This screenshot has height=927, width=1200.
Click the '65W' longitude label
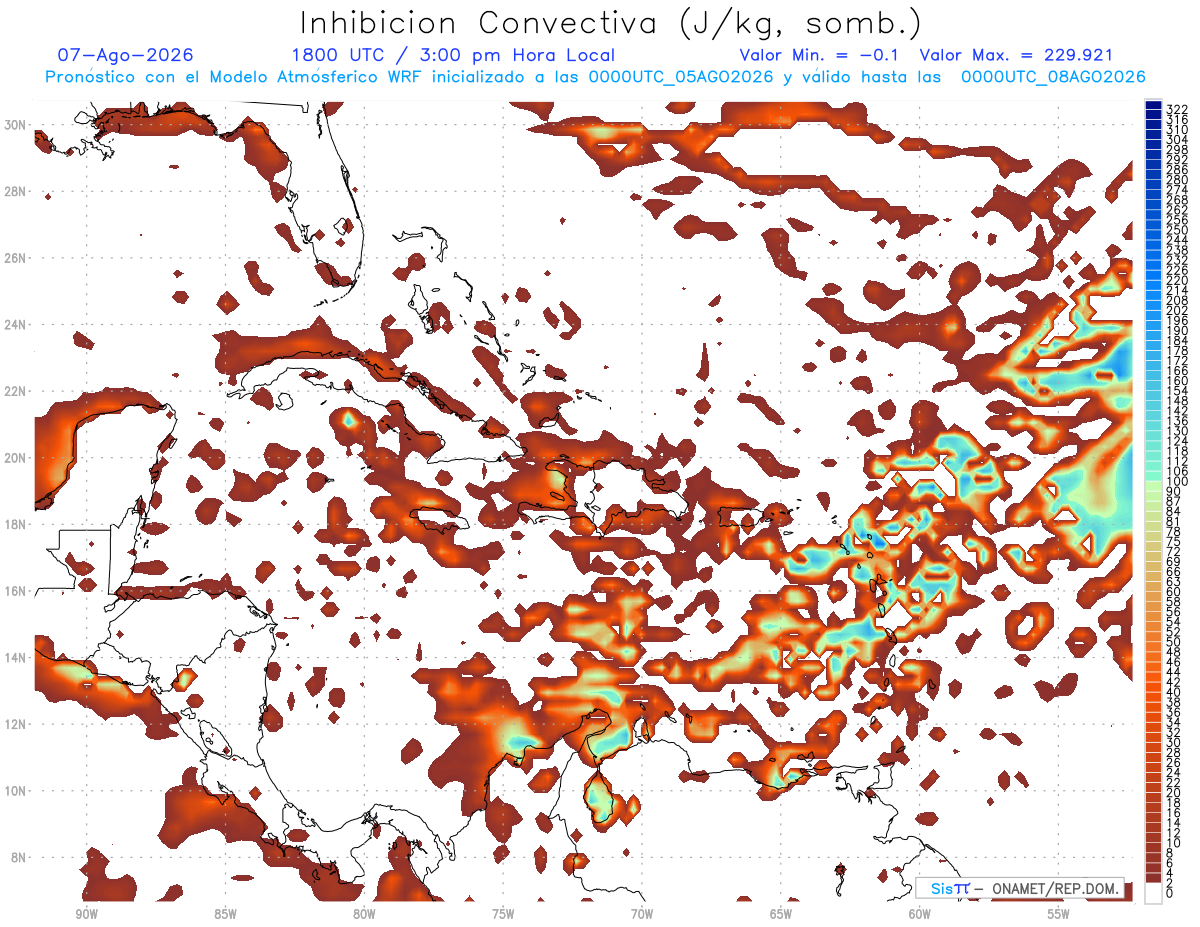coord(781,914)
